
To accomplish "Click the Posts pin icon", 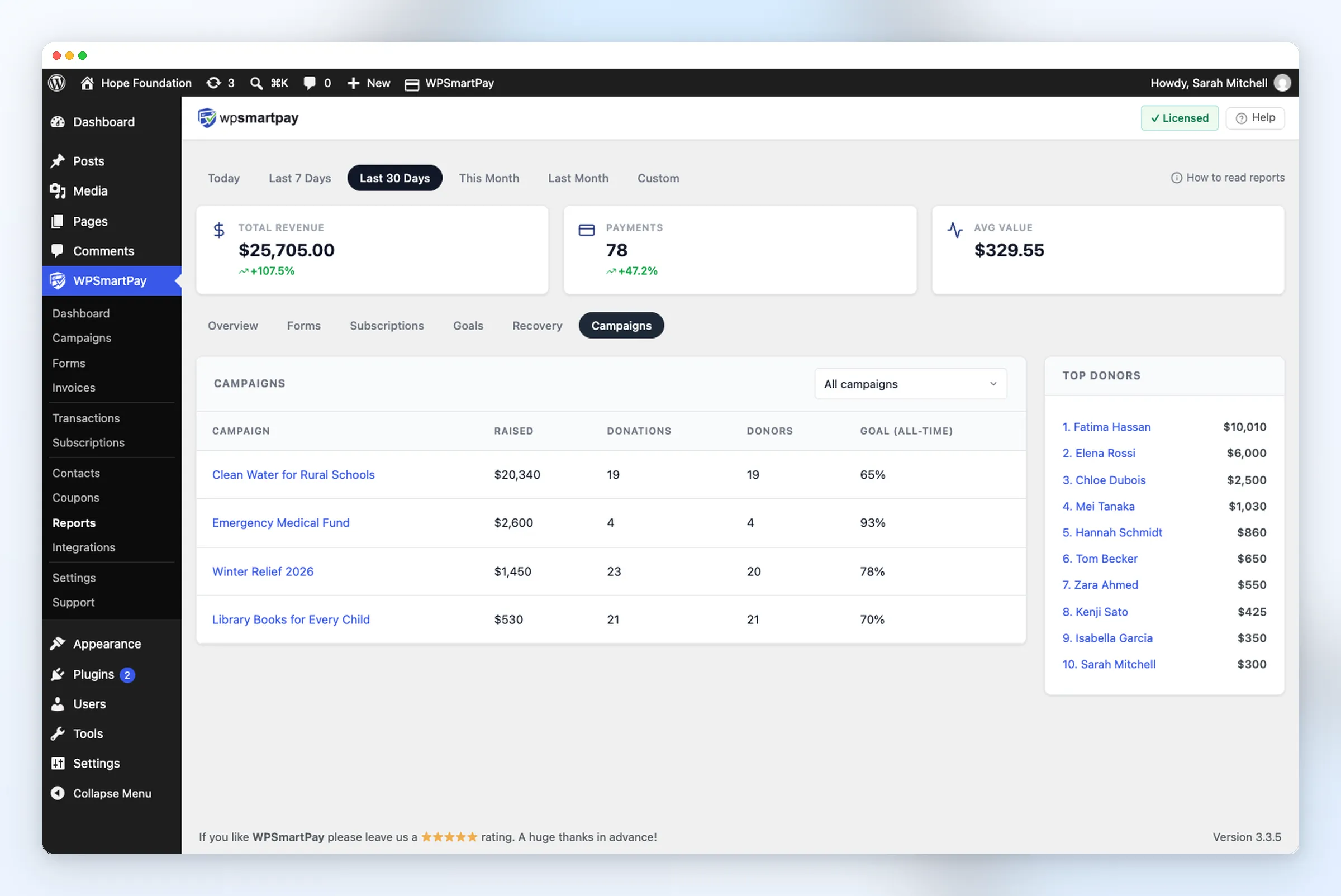I will click(58, 161).
